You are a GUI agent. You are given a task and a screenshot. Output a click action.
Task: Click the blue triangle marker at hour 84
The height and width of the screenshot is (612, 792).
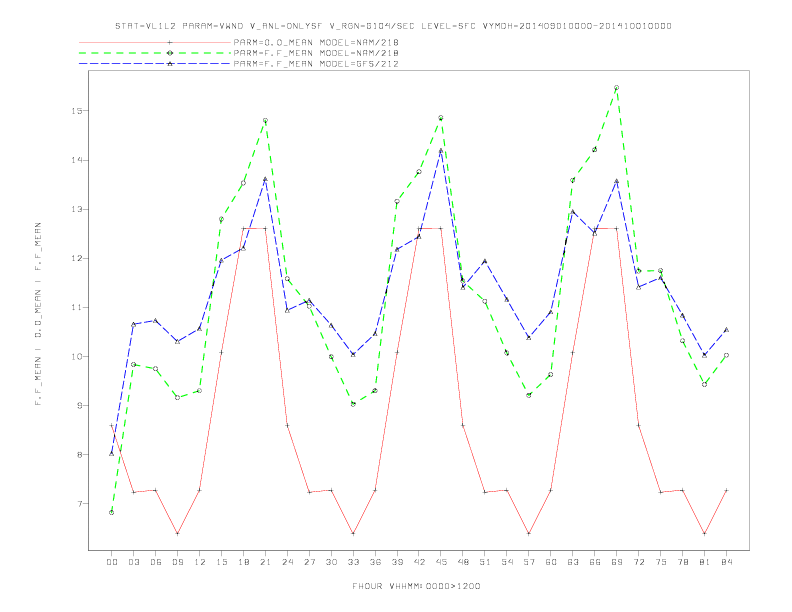[x=726, y=330]
